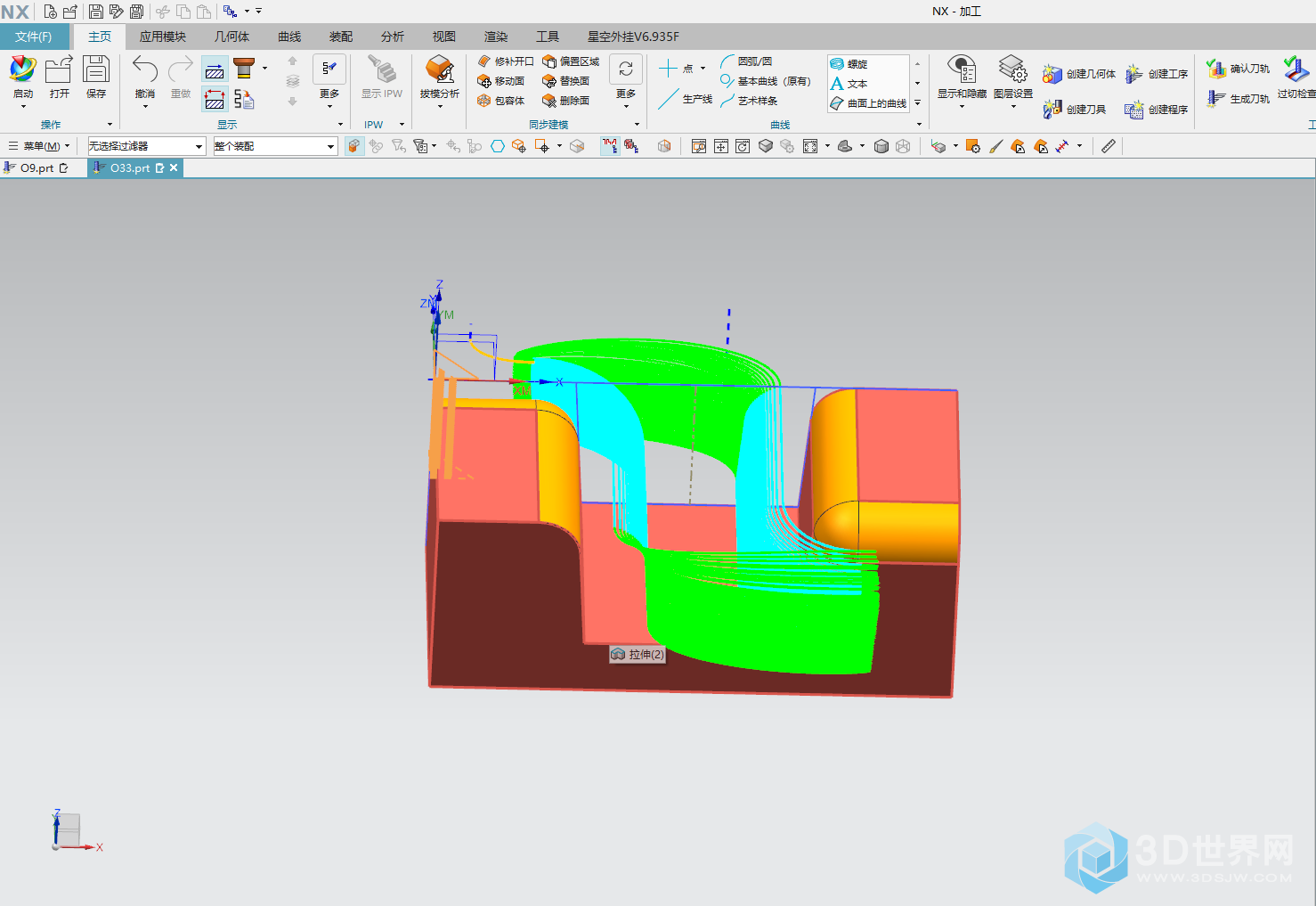Click 创建工序 (Create Operation)
This screenshot has height=906, width=1316.
click(1156, 74)
